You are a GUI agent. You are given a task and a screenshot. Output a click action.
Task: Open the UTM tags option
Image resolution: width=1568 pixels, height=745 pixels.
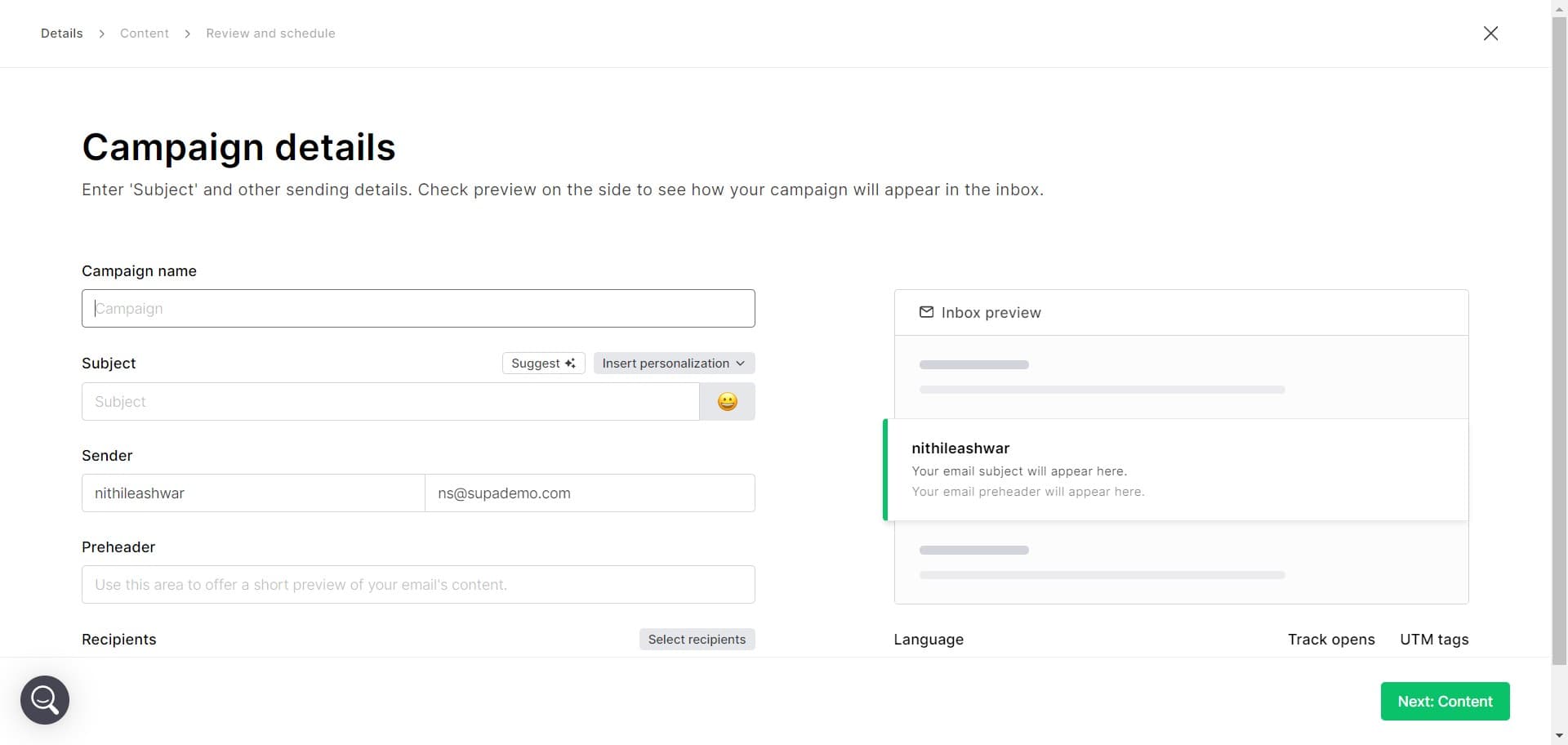1434,639
